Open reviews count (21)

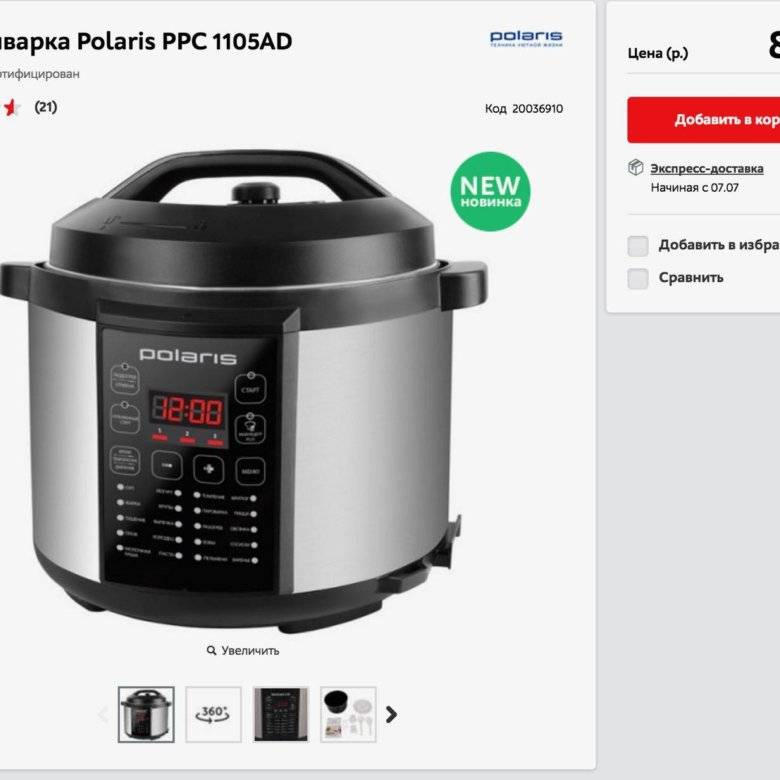46,107
